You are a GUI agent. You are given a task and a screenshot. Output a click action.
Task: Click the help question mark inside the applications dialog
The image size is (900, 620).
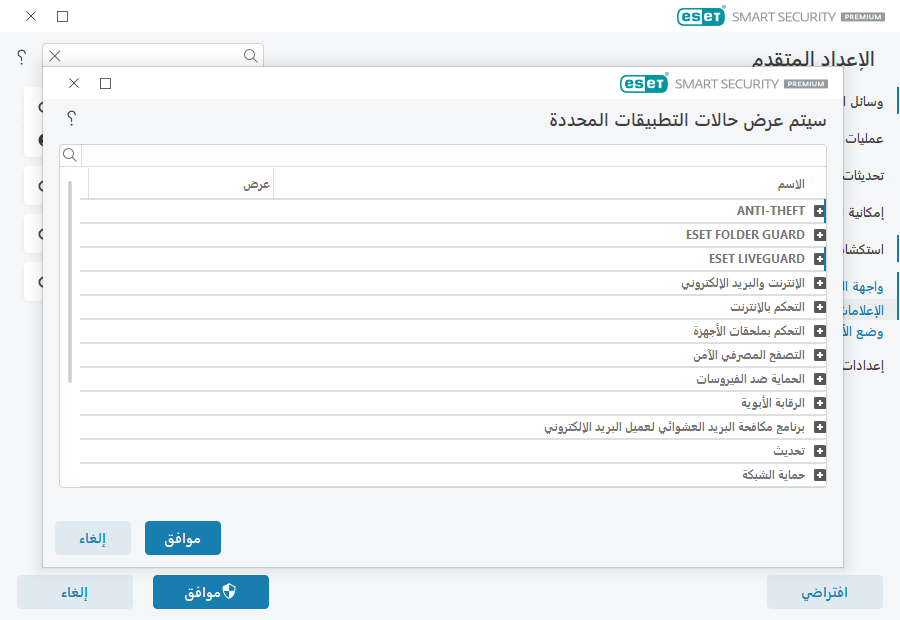point(72,118)
